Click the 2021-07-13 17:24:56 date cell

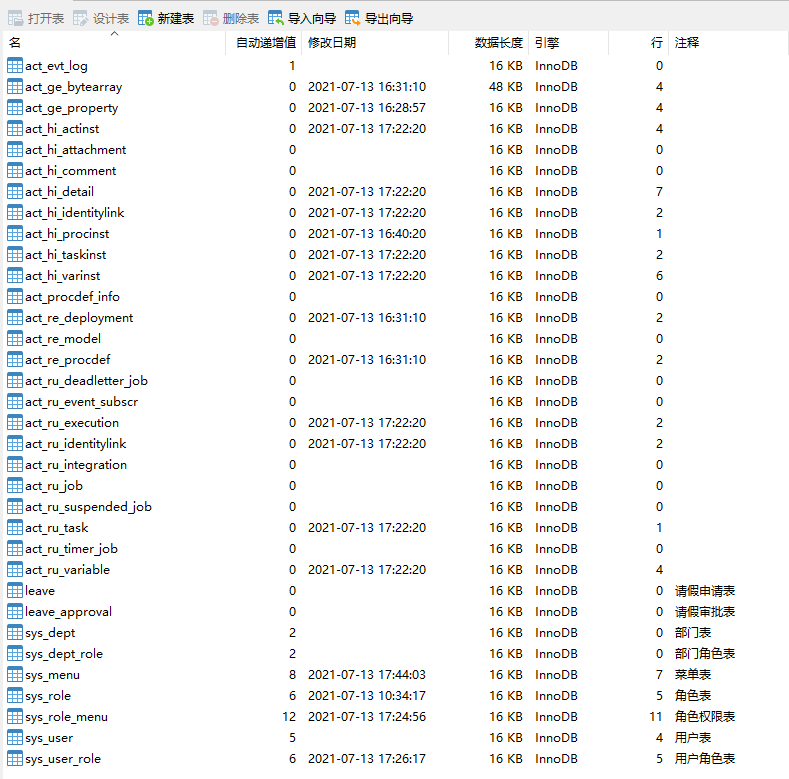coord(367,717)
